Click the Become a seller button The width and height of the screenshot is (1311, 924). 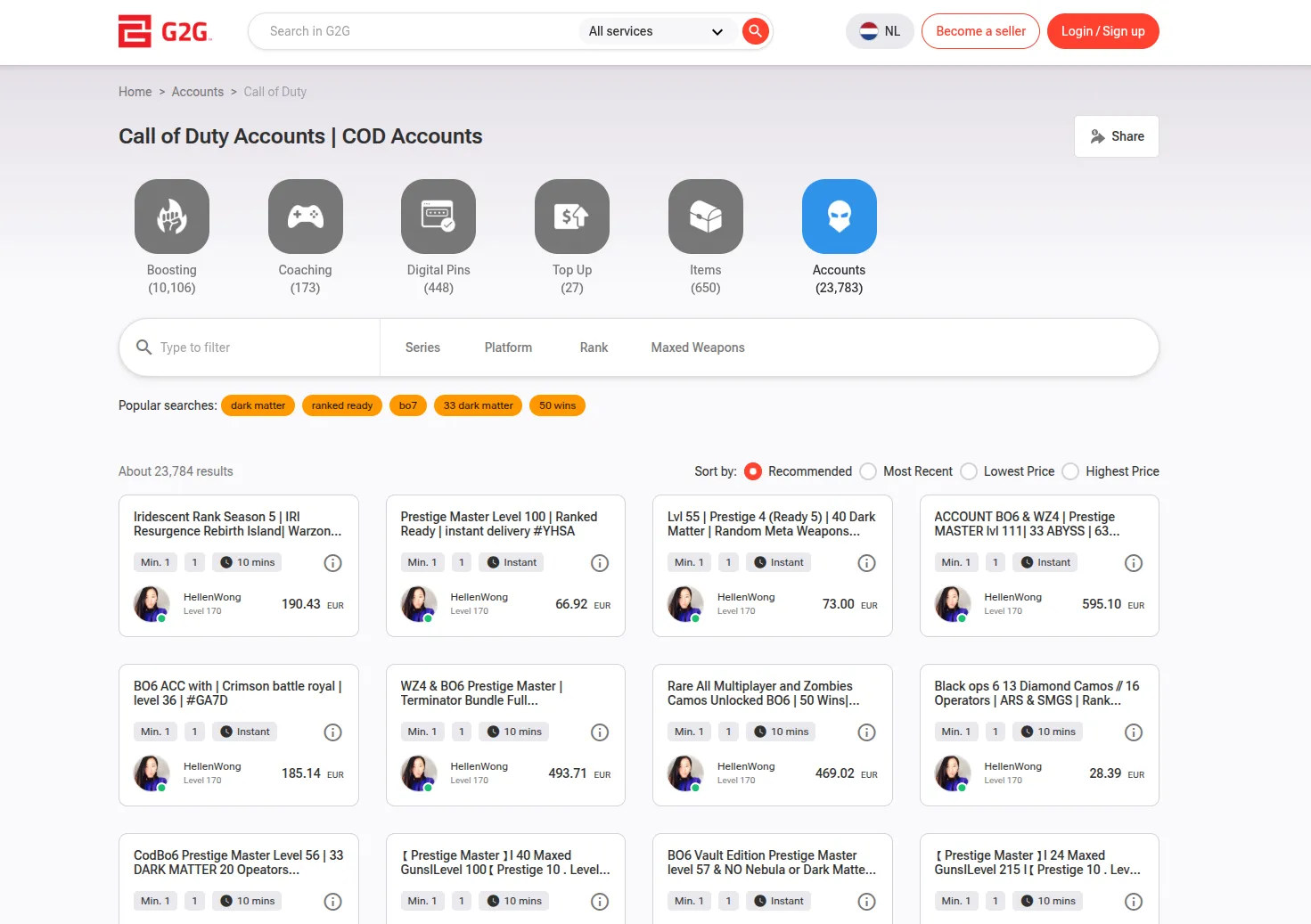click(x=980, y=31)
